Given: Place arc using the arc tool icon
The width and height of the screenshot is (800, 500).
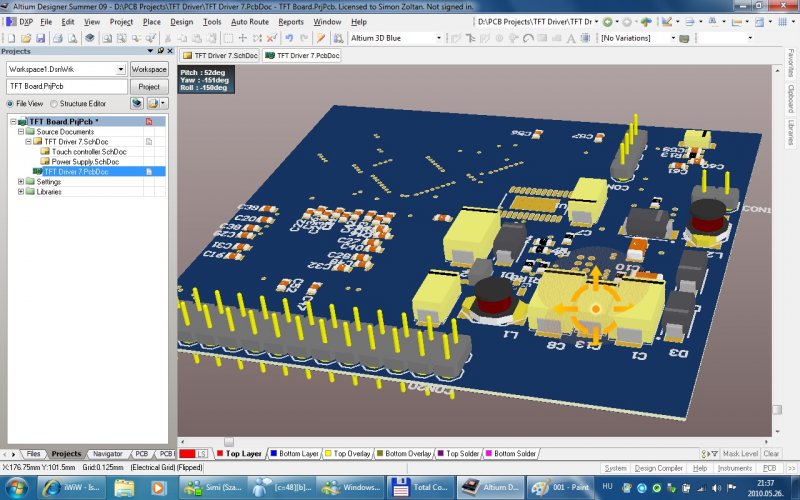Looking at the screenshot, I should click(528, 38).
